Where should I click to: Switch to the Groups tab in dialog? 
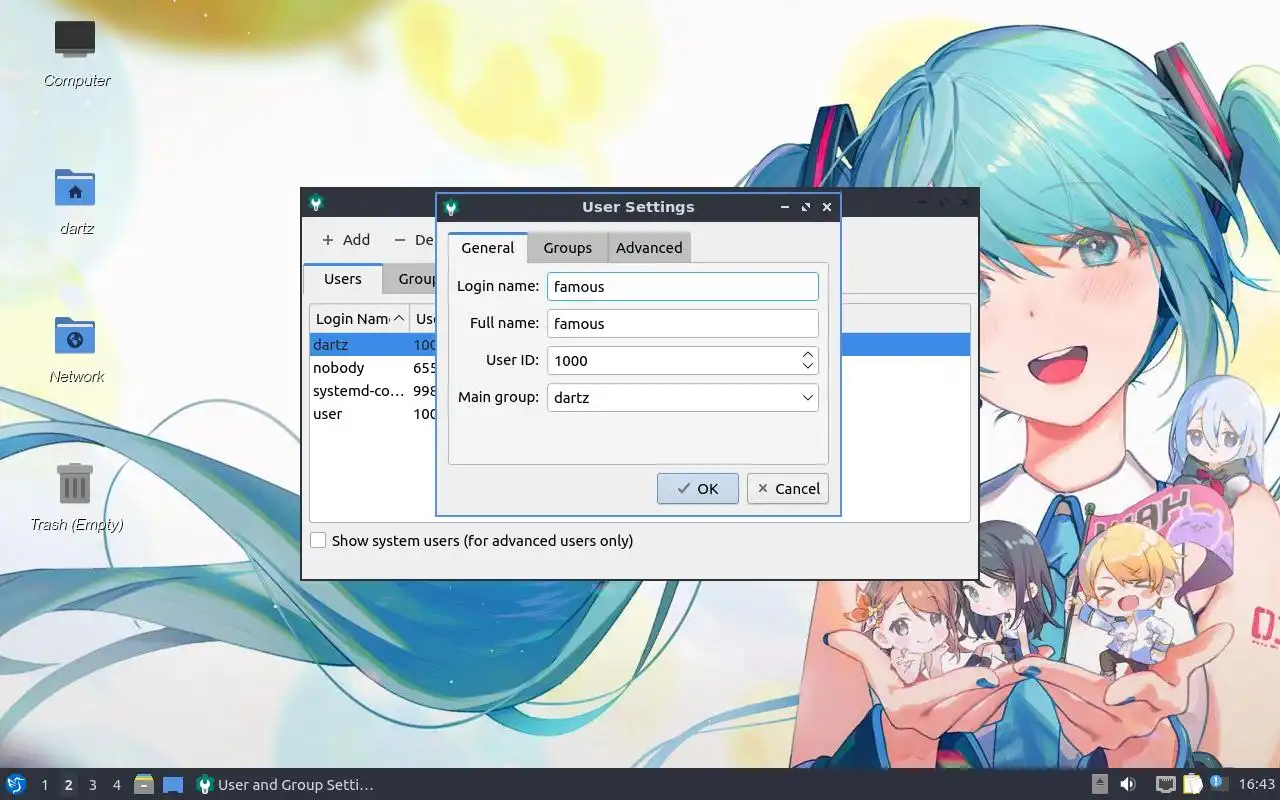(568, 248)
